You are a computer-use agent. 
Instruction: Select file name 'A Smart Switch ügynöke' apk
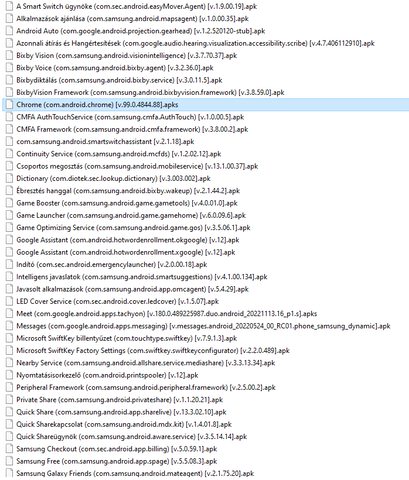coord(137,6)
